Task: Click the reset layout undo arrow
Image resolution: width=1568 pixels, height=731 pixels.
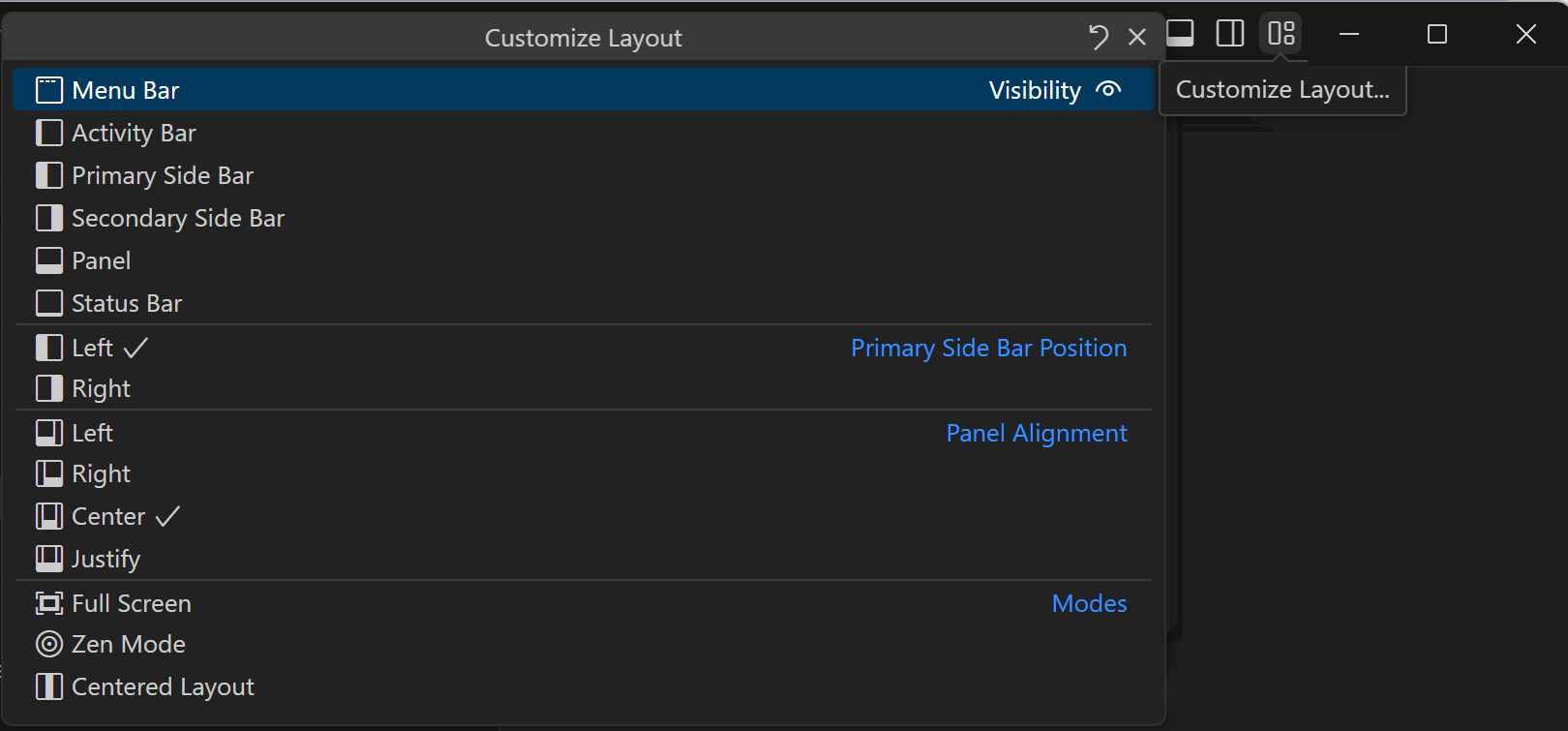Action: click(x=1098, y=37)
